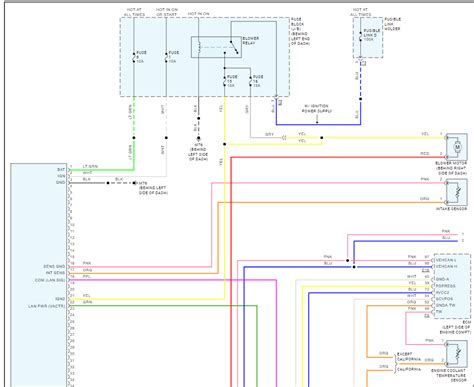Click the 'ENGINE COOLANT TEMPERATURE SENSOR' label
The height and width of the screenshot is (387, 474).
(x=449, y=375)
